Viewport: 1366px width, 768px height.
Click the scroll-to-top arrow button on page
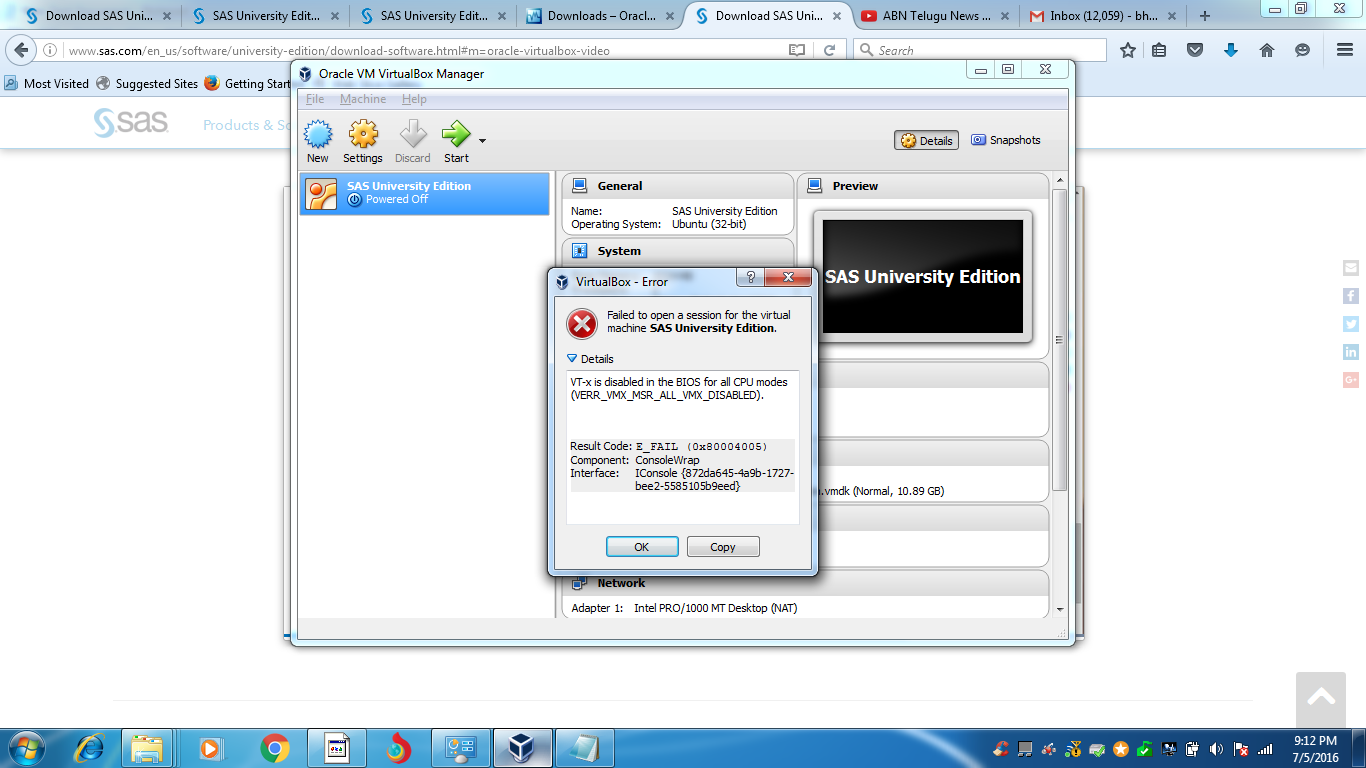point(1321,698)
